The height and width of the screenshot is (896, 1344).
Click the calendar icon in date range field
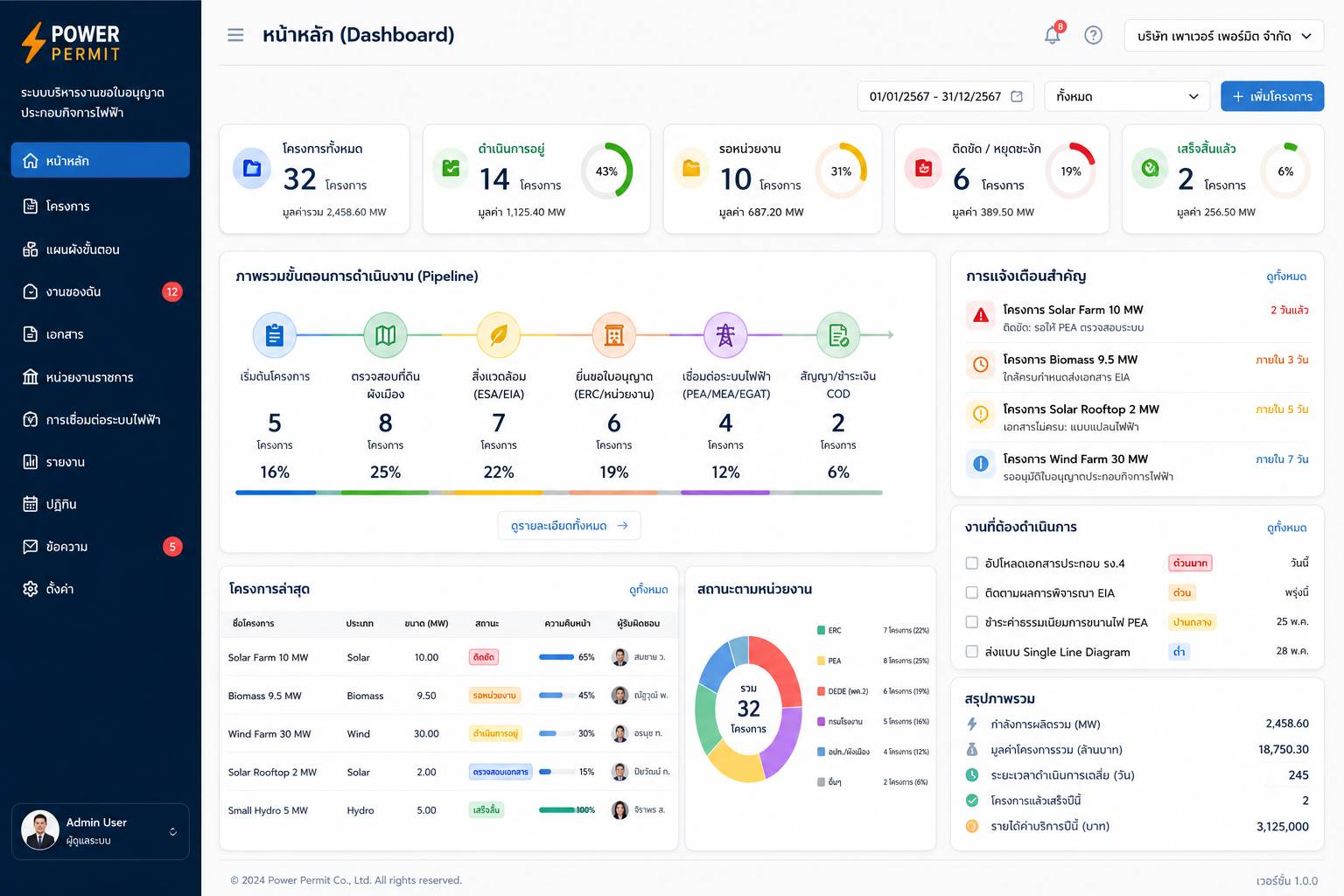[1017, 96]
